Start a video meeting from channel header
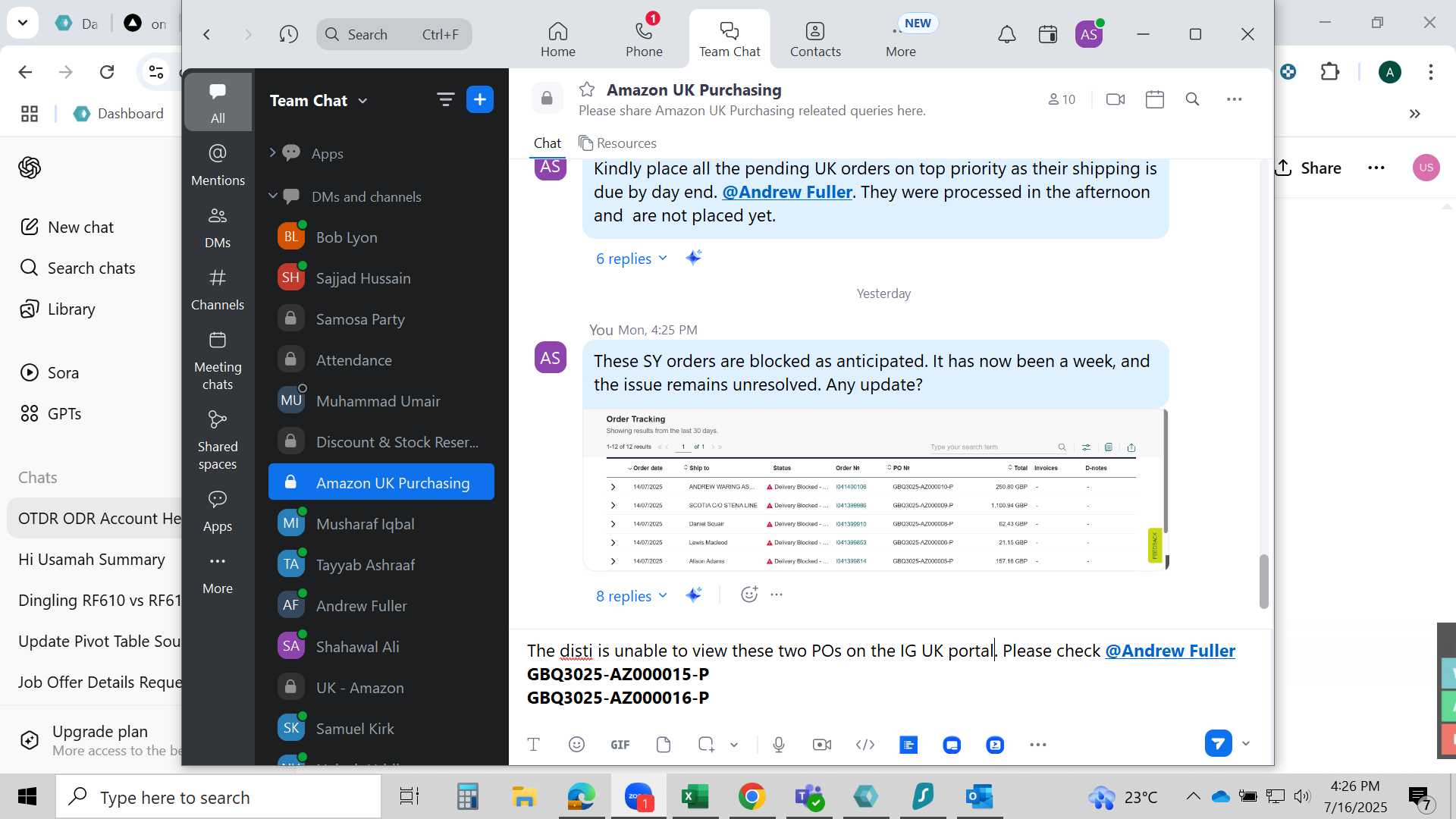The image size is (1456, 819). [1116, 99]
